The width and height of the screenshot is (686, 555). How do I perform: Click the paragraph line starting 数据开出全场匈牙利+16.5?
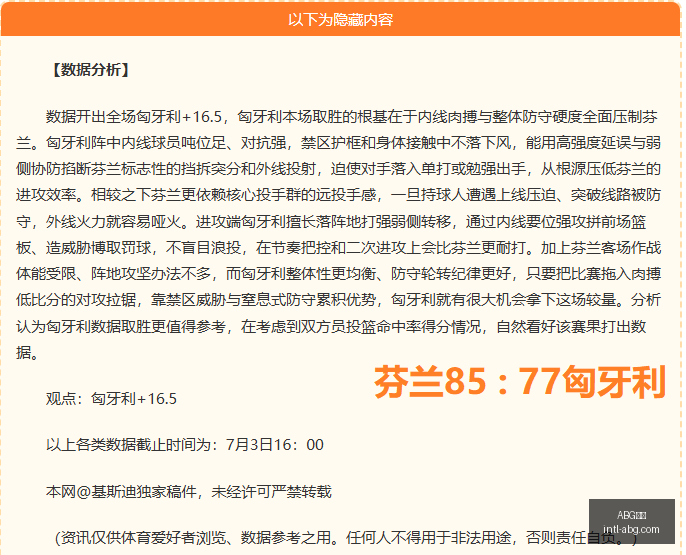[352, 117]
